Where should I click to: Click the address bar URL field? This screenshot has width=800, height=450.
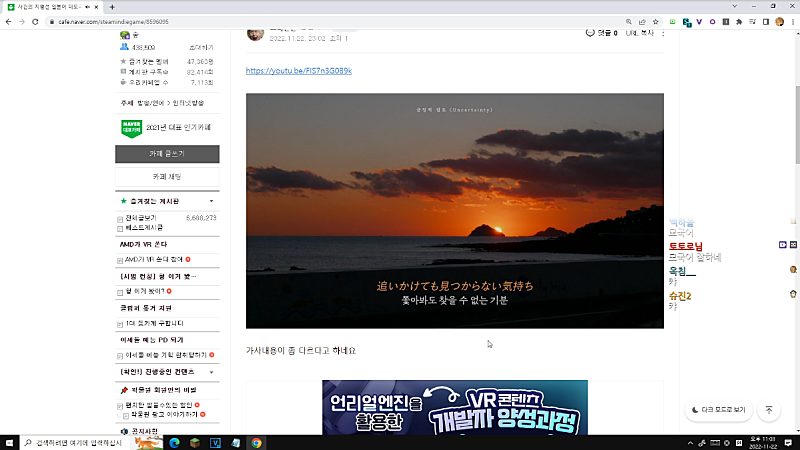(x=337, y=22)
